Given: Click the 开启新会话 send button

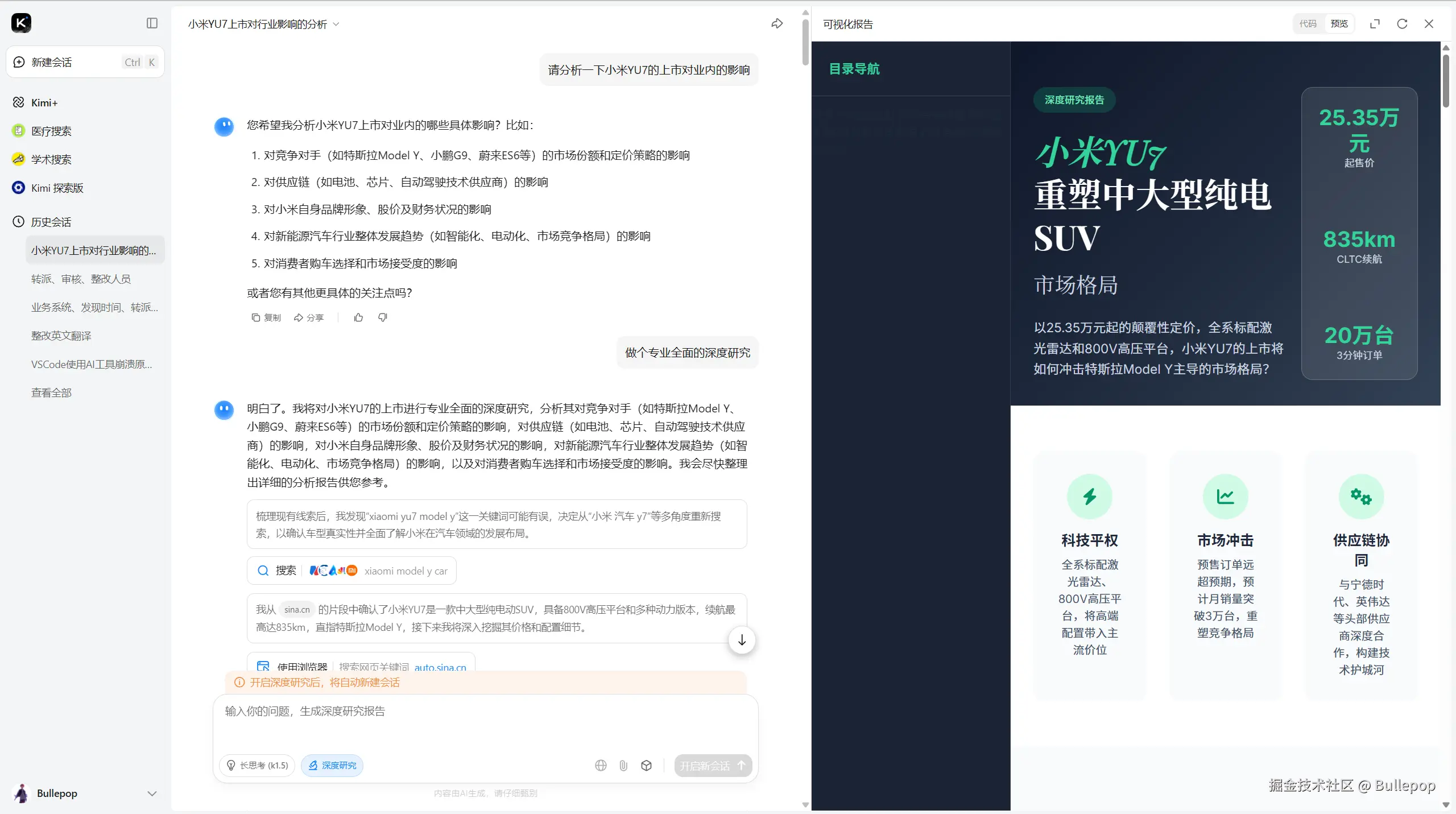Looking at the screenshot, I should click(x=712, y=766).
